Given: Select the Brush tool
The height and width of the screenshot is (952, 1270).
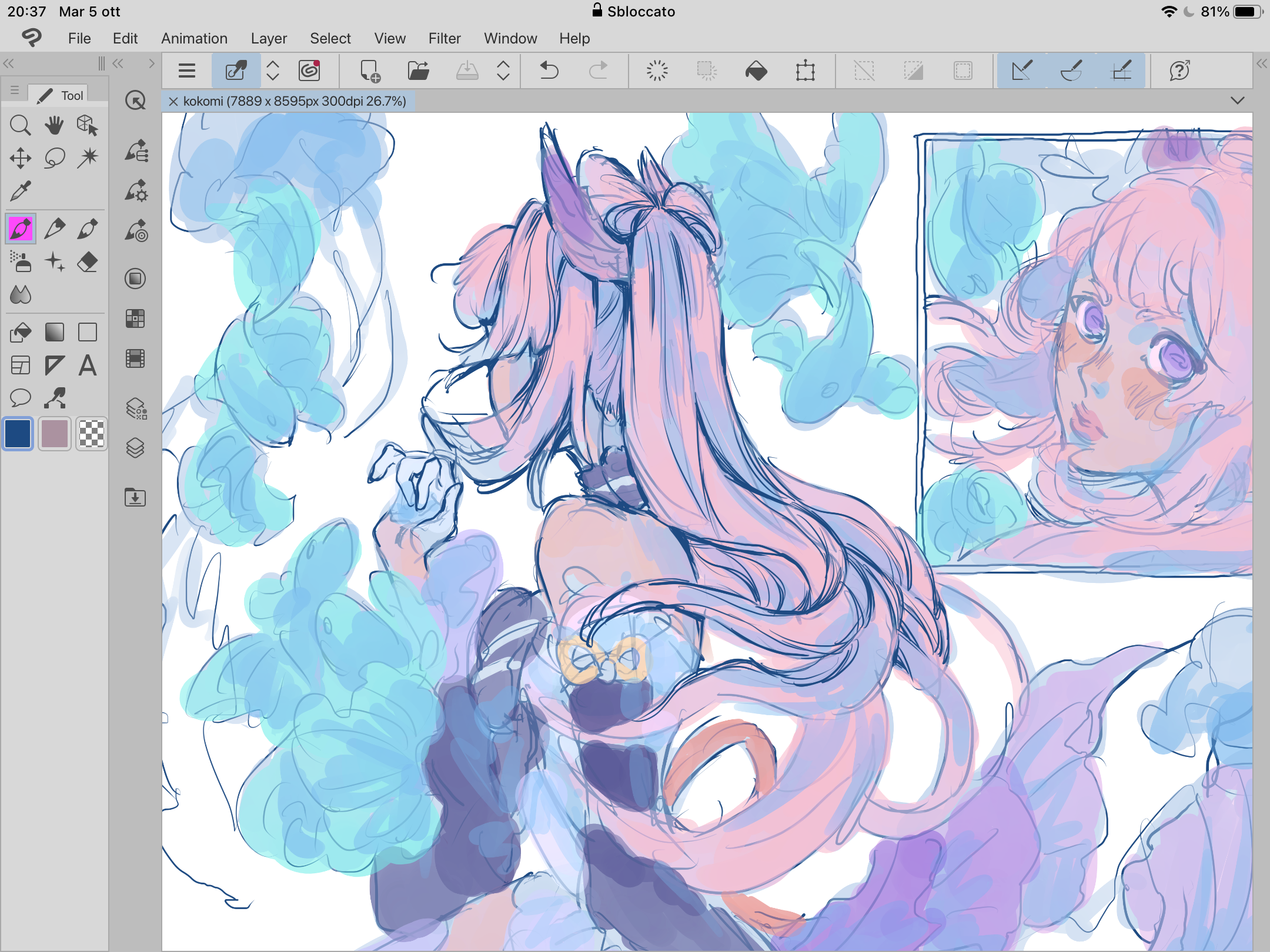Looking at the screenshot, I should (x=88, y=229).
